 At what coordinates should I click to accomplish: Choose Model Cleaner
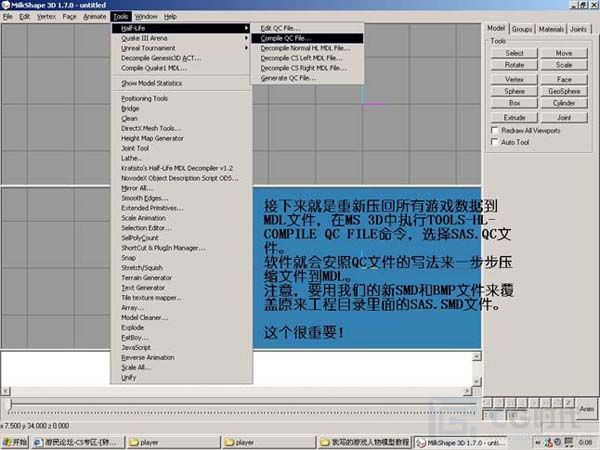tap(181, 318)
